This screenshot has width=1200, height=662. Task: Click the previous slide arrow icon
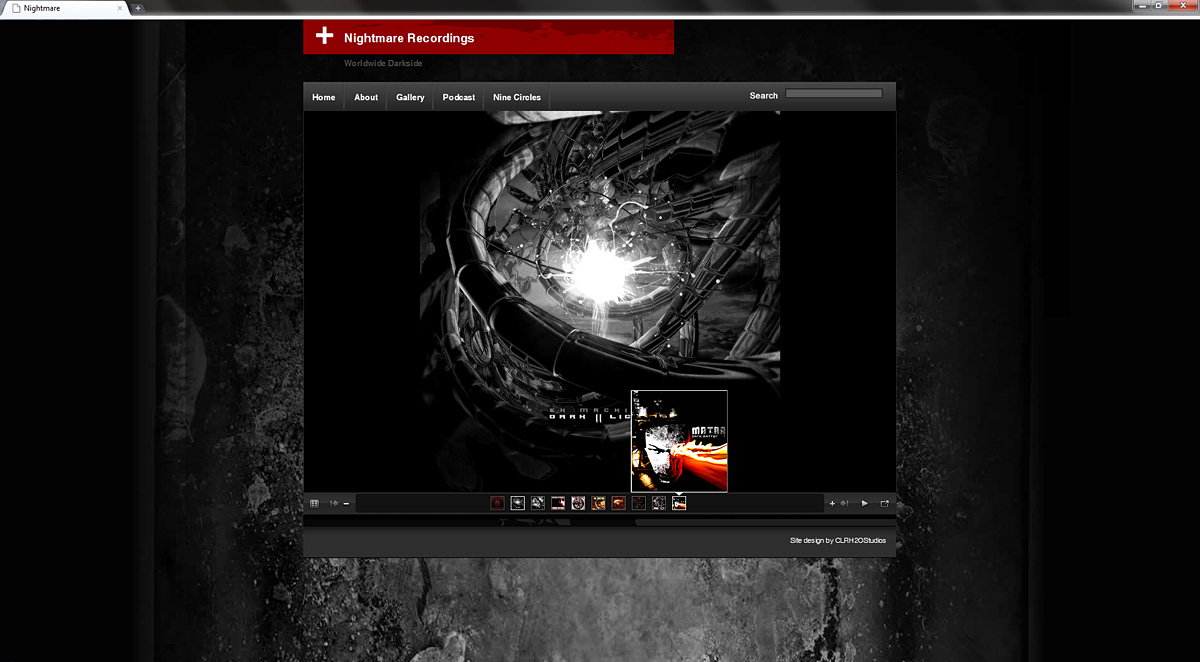[x=334, y=503]
